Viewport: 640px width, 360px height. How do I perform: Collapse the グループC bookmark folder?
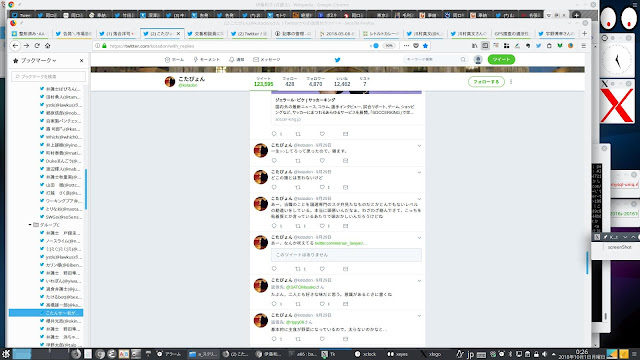click(30, 225)
